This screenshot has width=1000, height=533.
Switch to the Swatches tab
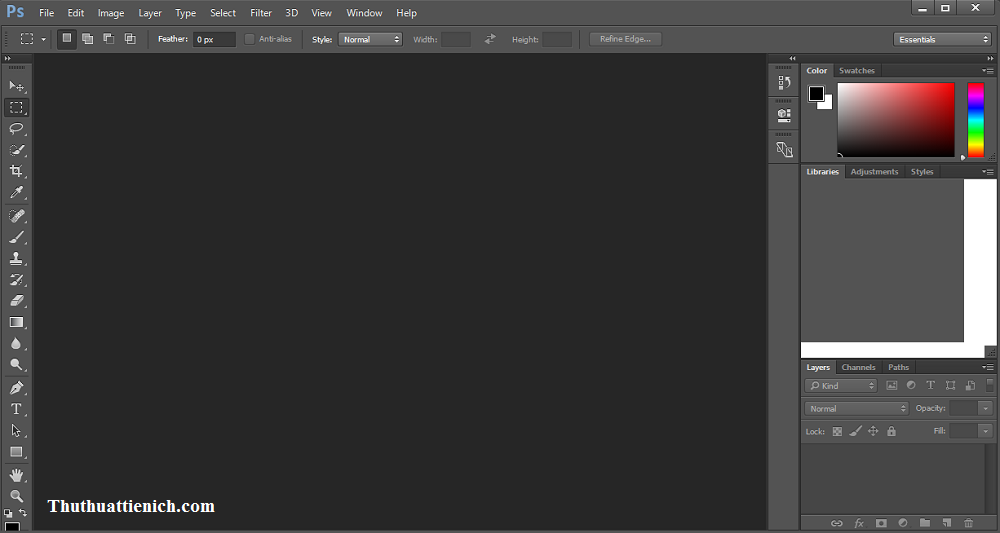click(856, 71)
